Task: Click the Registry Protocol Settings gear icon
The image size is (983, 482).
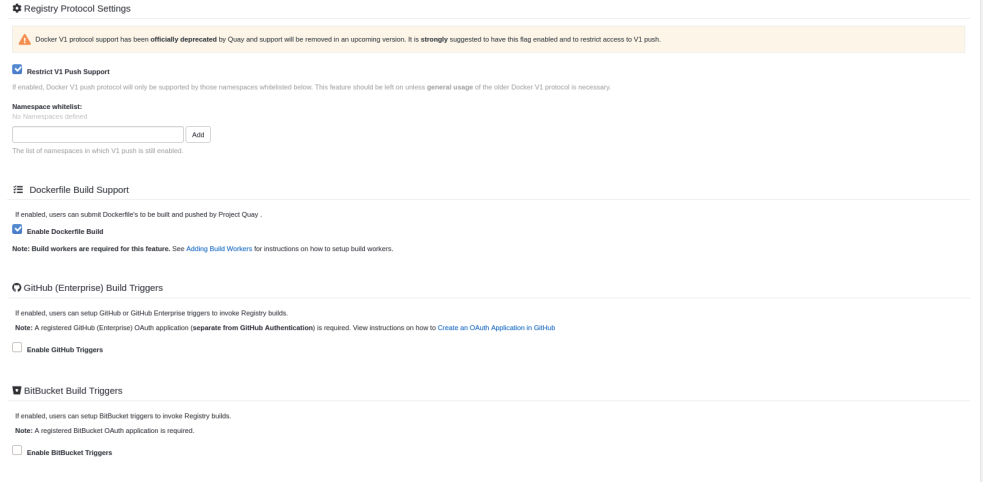Action: (x=17, y=8)
